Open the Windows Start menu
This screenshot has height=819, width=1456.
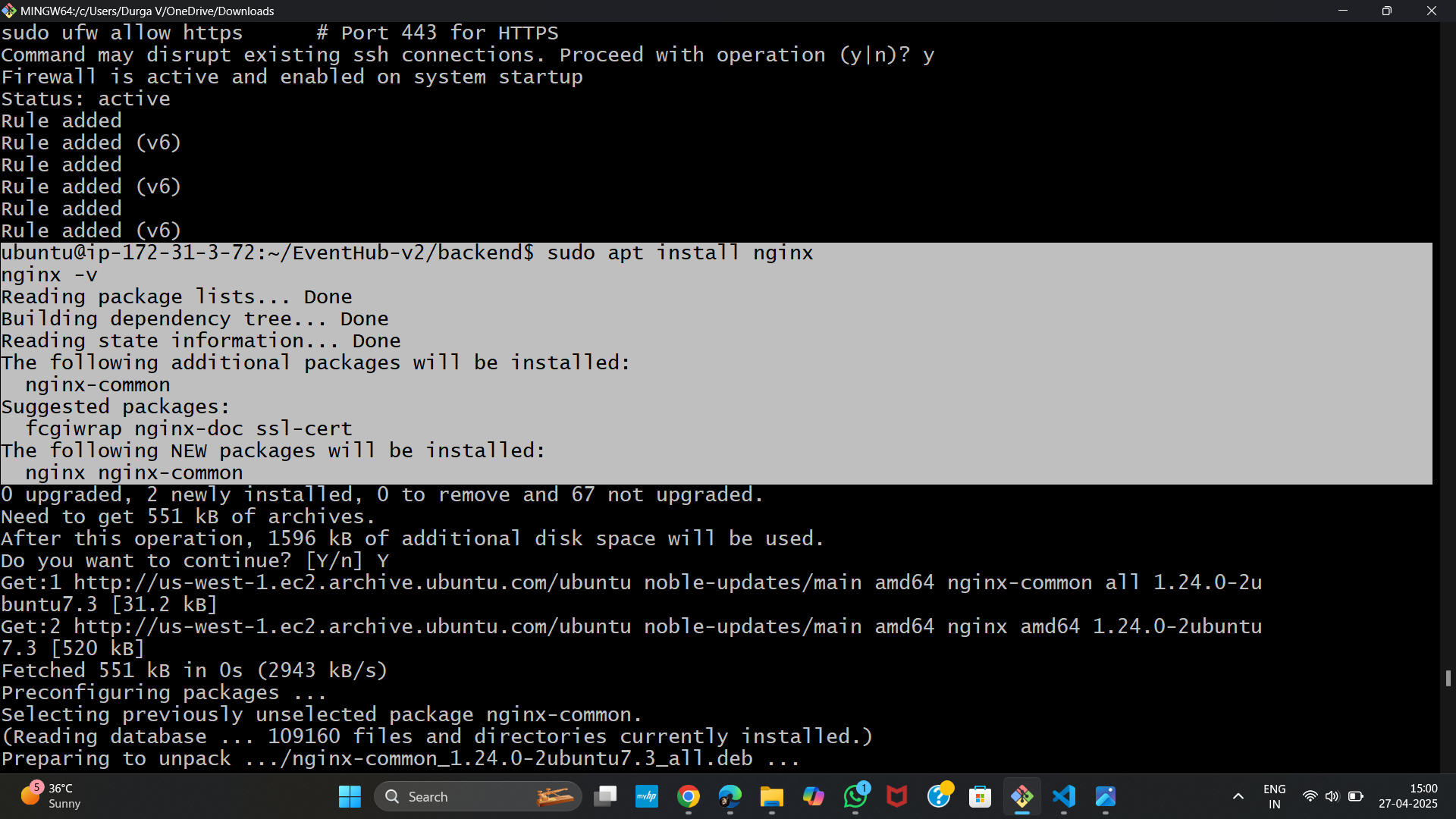[350, 796]
